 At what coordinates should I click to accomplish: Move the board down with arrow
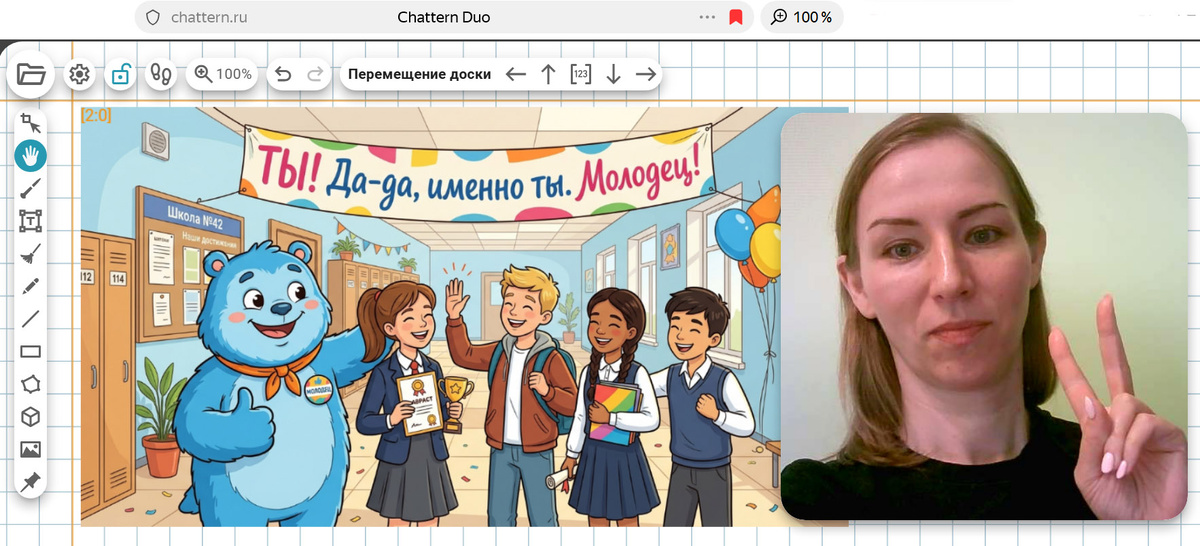[x=614, y=74]
